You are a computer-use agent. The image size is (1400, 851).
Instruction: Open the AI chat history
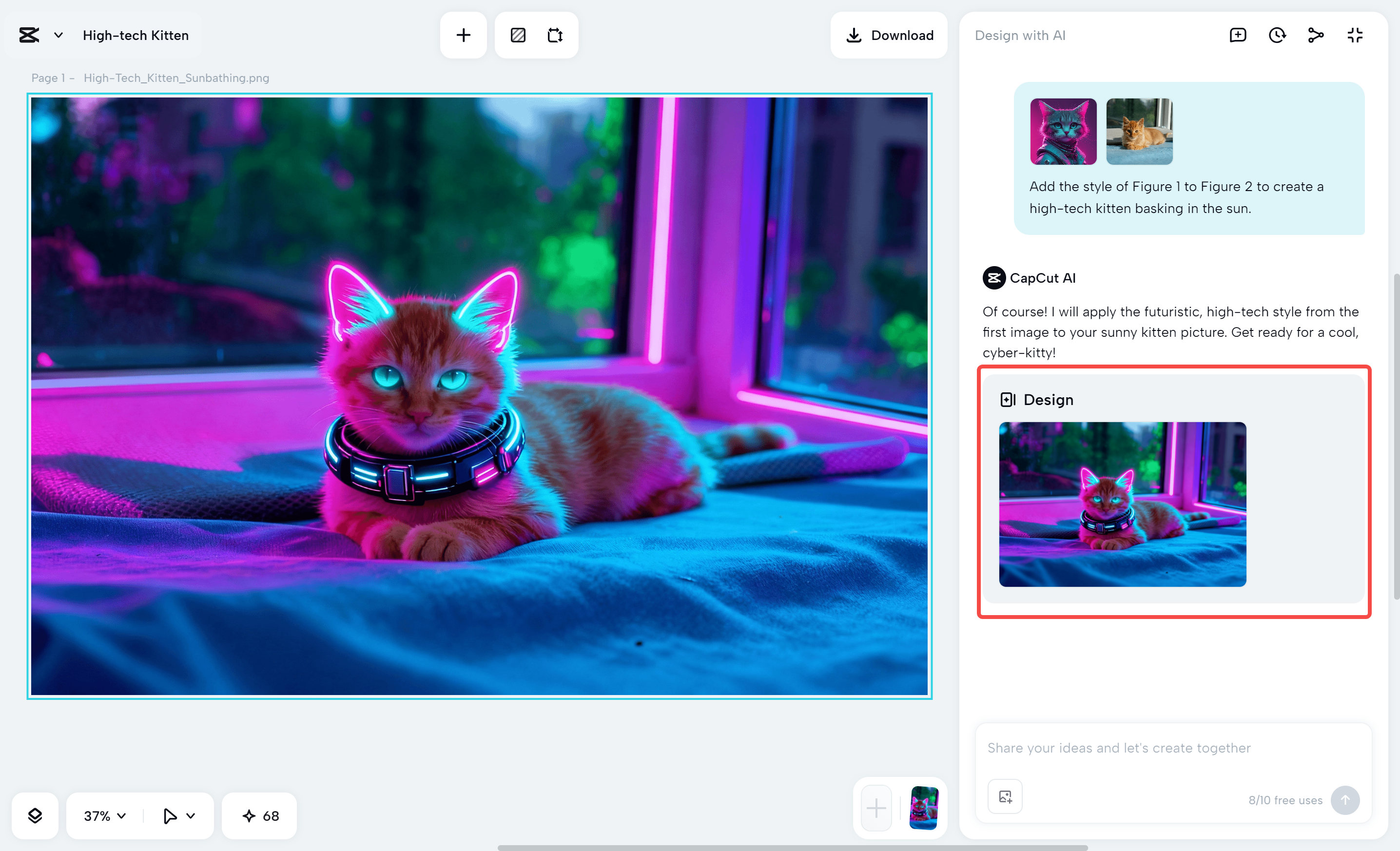pyautogui.click(x=1277, y=35)
